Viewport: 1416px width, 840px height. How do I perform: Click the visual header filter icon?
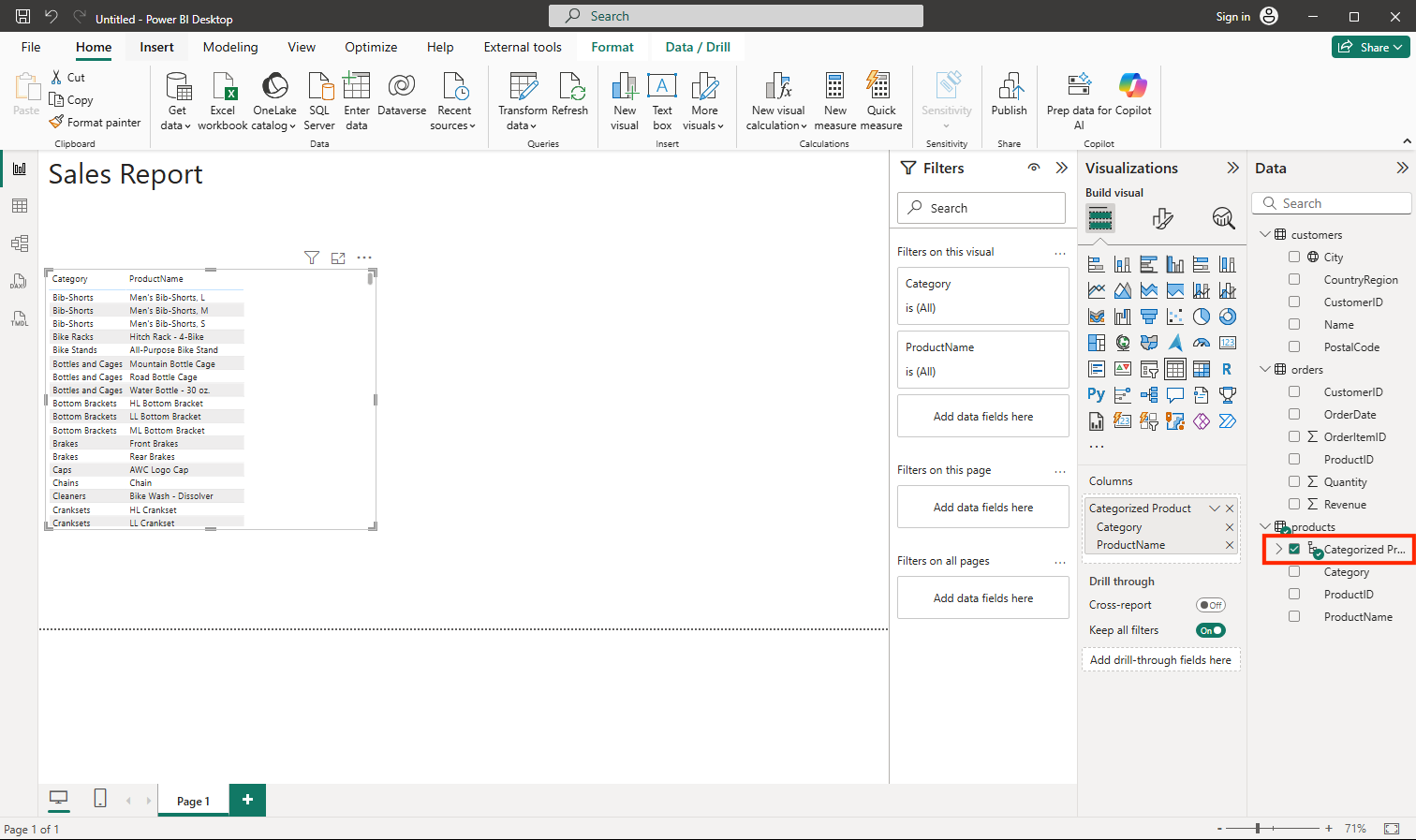tap(312, 258)
